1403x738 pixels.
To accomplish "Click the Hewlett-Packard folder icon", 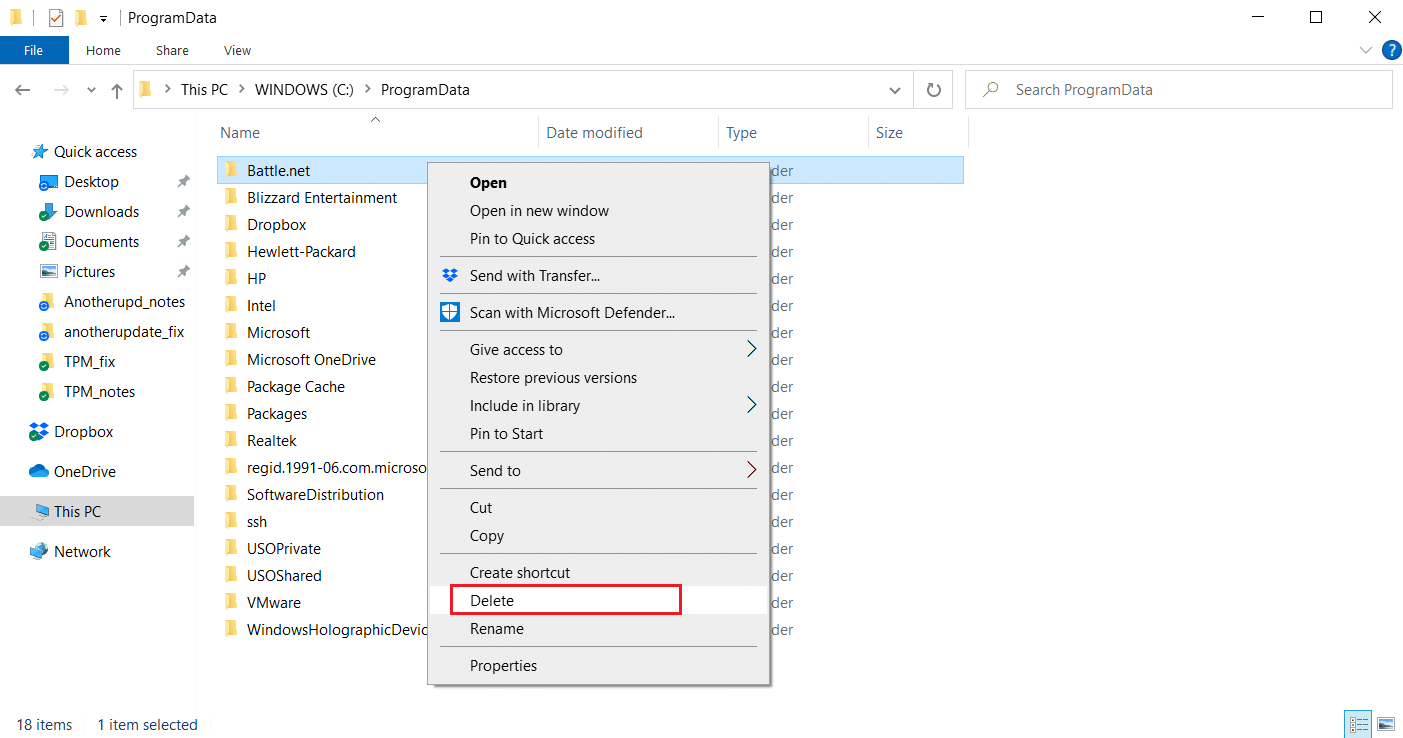I will coord(231,251).
